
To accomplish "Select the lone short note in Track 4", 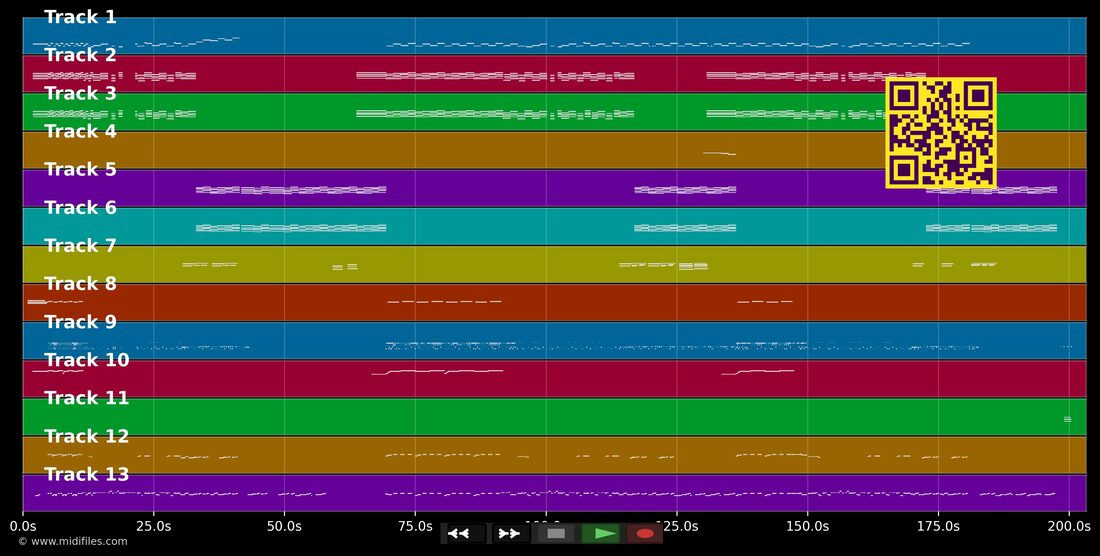I will tap(720, 154).
